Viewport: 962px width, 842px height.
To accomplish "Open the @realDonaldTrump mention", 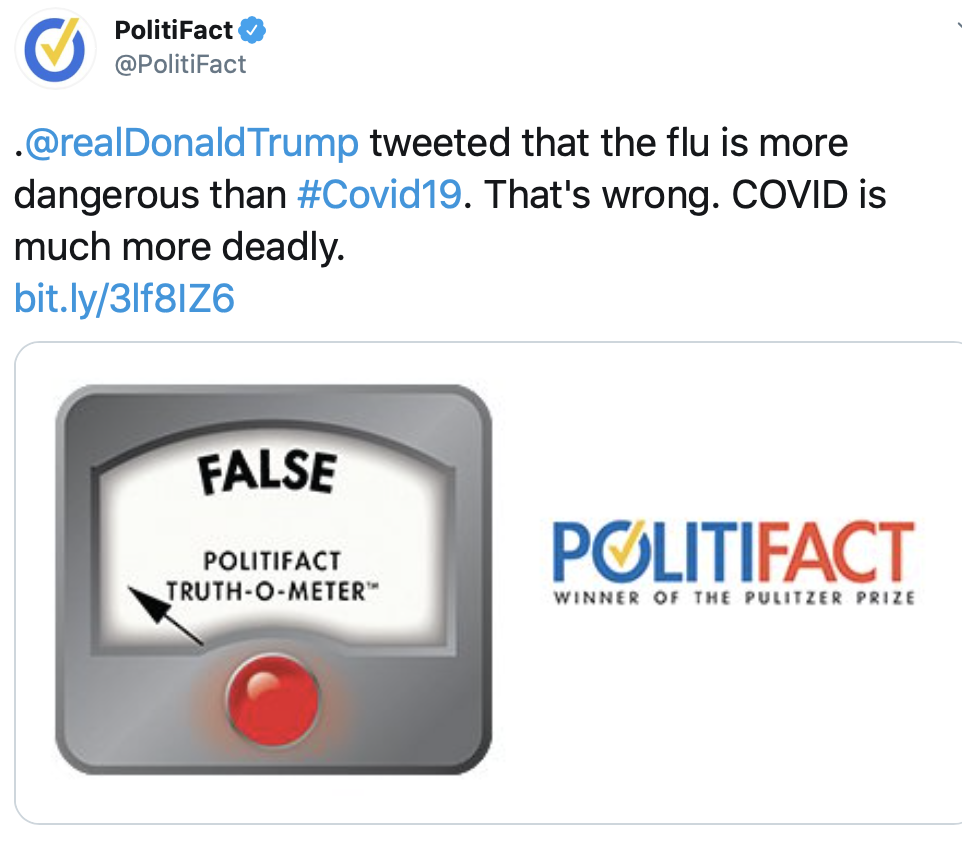I will [x=191, y=143].
